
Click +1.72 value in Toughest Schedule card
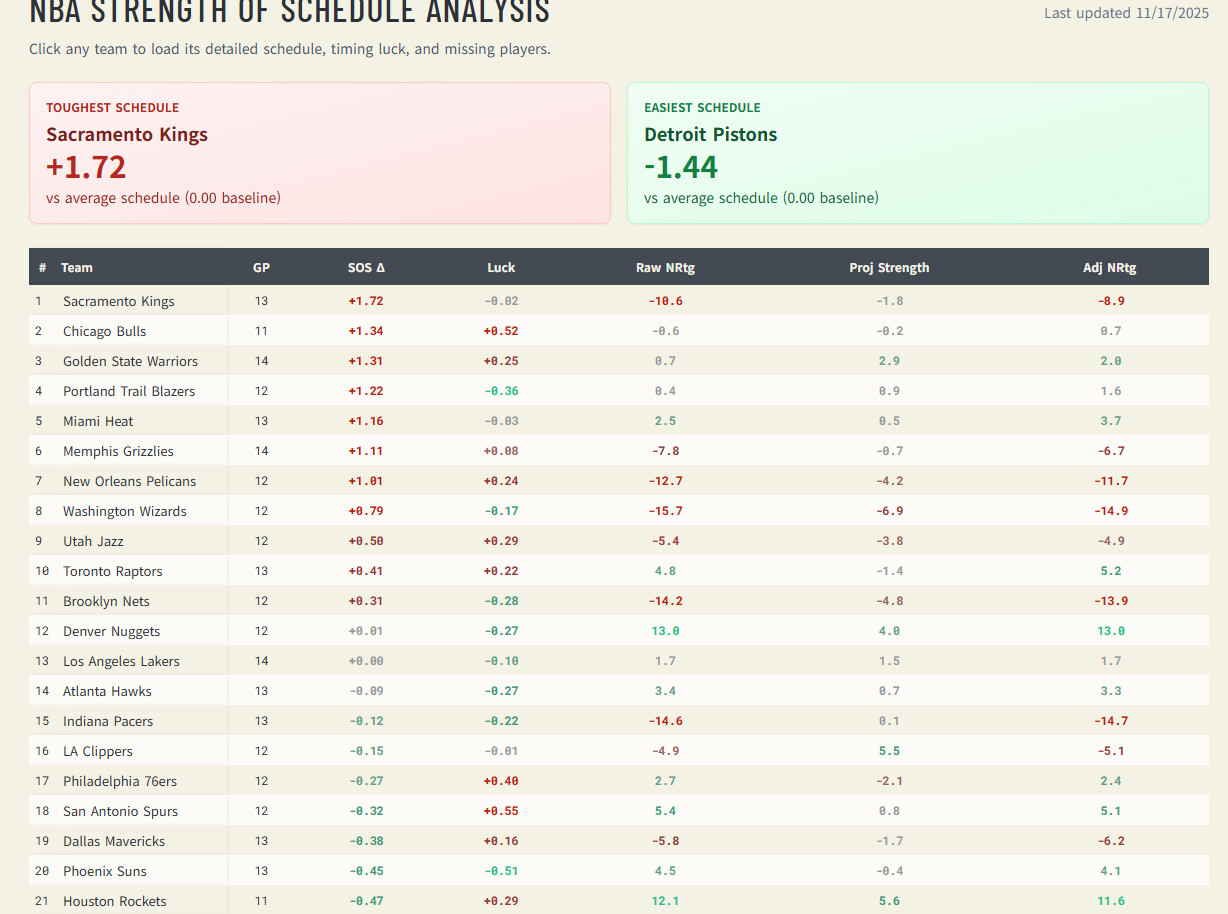coord(86,167)
